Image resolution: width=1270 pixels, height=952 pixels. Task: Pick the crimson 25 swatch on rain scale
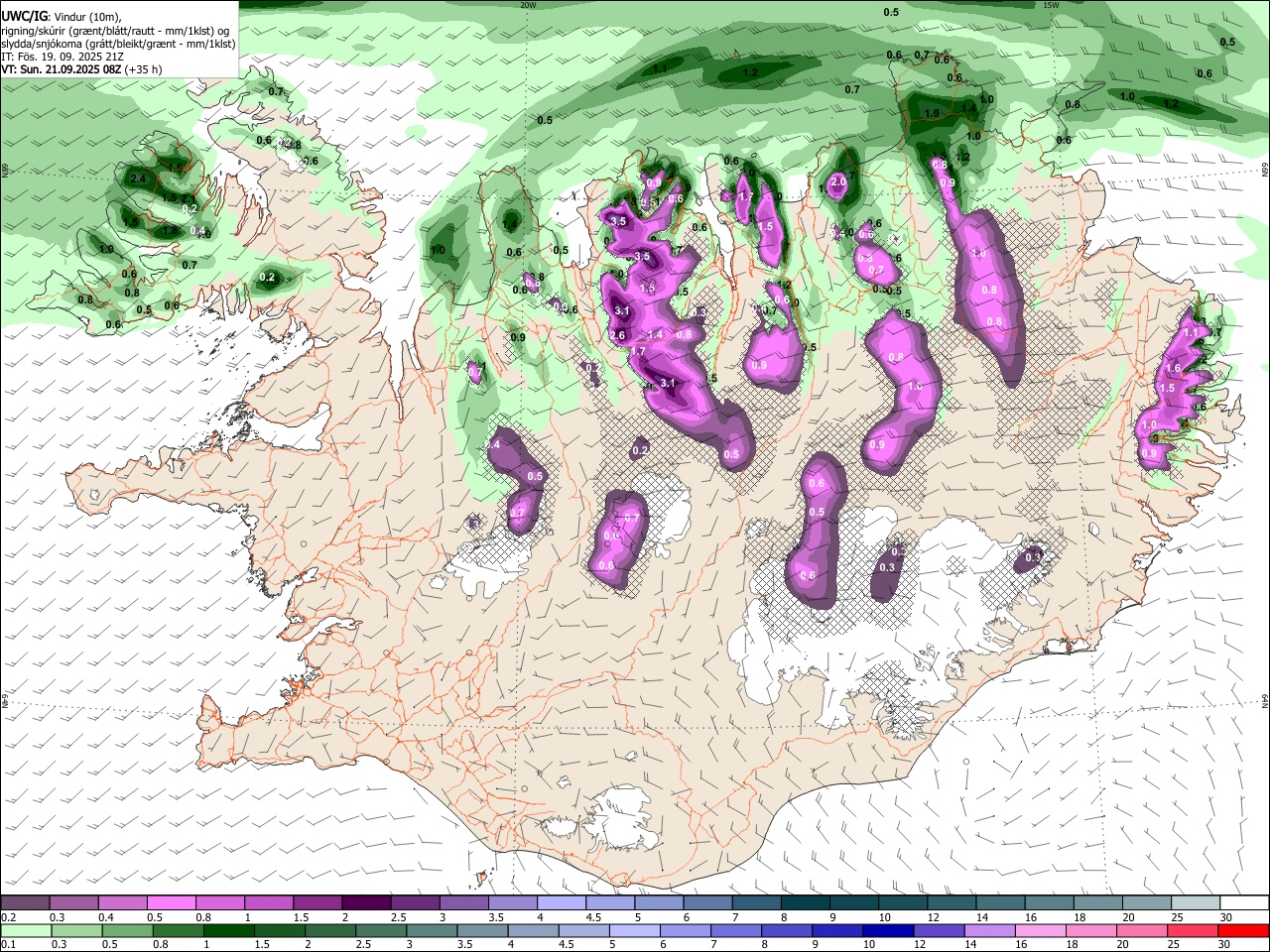click(x=1194, y=931)
